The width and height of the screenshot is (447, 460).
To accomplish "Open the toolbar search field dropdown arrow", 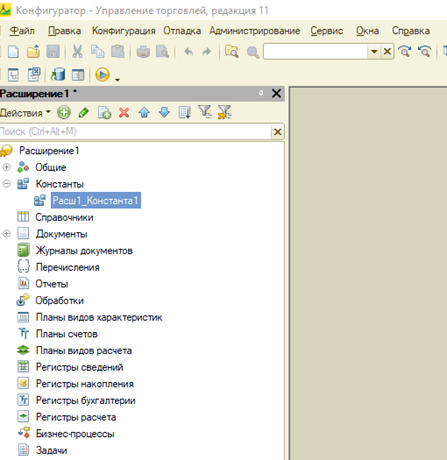I will pyautogui.click(x=374, y=52).
